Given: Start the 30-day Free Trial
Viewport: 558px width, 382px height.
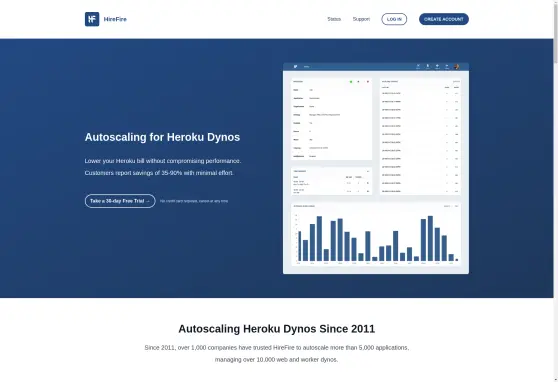Looking at the screenshot, I should coord(120,201).
